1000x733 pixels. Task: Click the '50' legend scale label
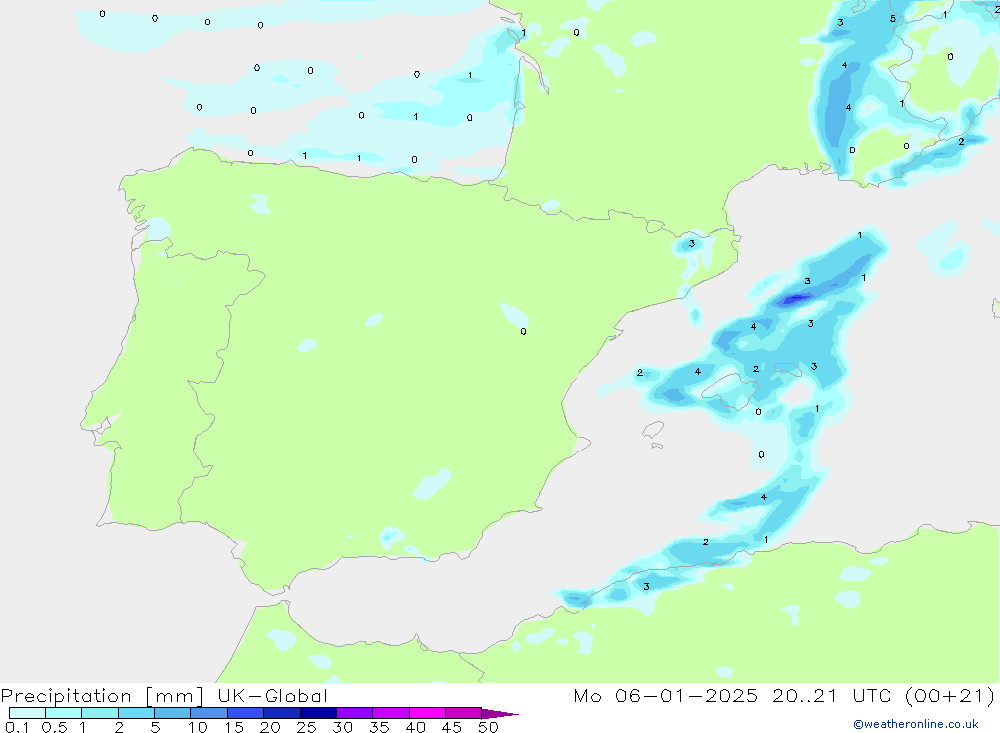[x=488, y=727]
